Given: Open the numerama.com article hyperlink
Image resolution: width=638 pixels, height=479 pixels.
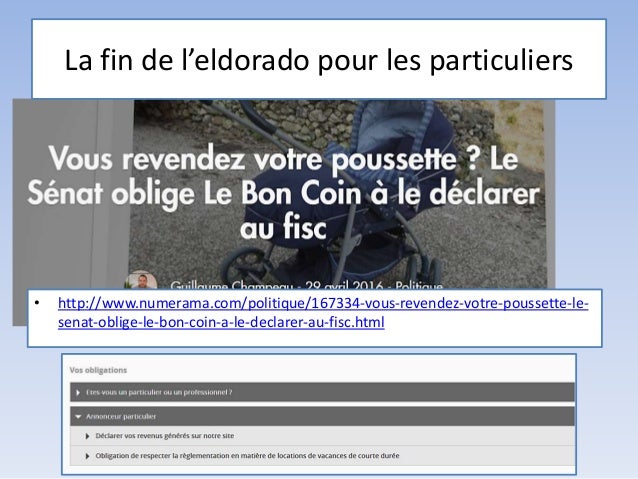Looking at the screenshot, I should point(323,313).
